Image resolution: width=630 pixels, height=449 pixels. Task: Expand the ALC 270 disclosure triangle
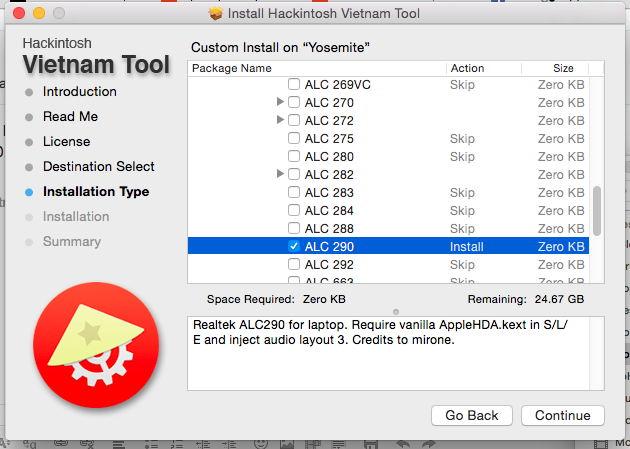coord(280,103)
